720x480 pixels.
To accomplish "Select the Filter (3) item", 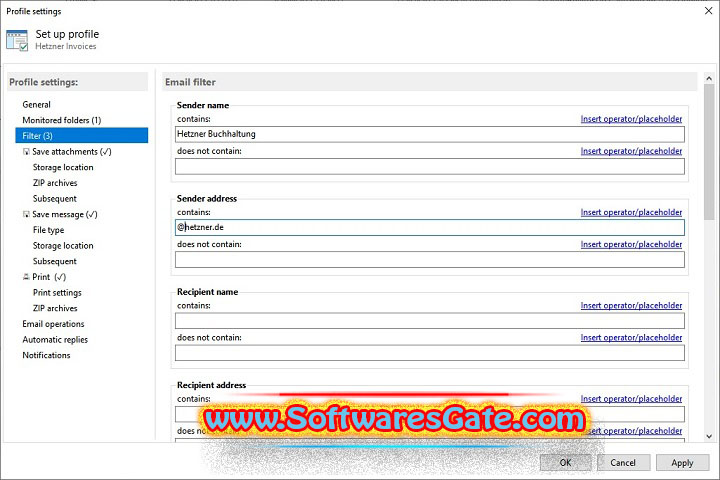I will 82,136.
